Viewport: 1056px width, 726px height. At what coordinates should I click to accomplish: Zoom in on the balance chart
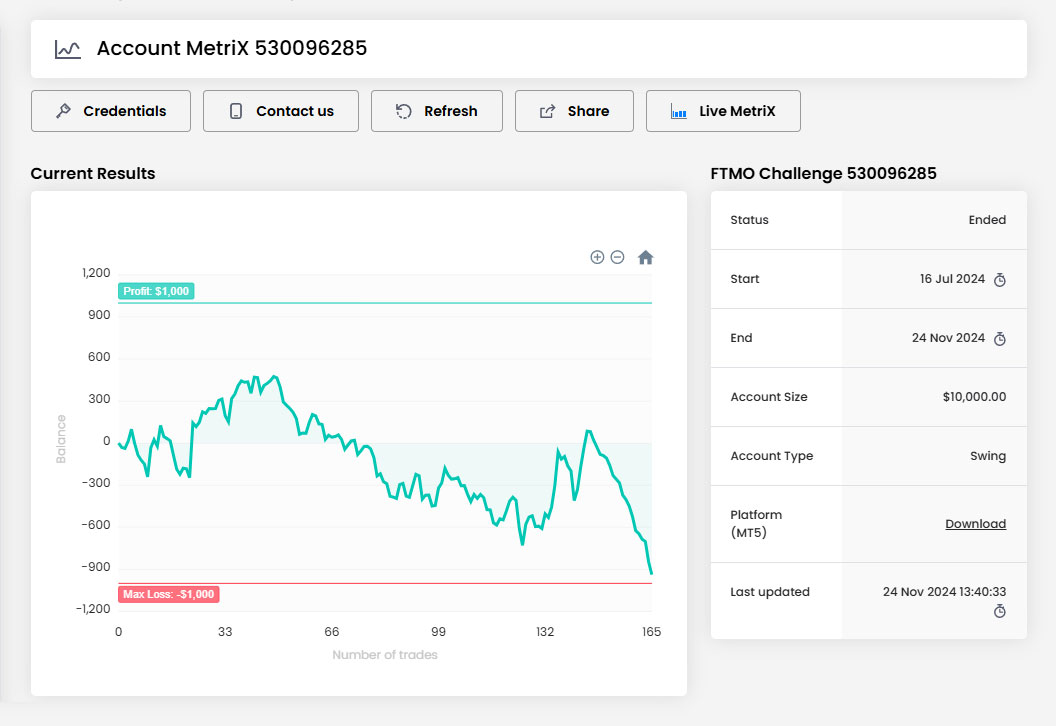pos(597,257)
